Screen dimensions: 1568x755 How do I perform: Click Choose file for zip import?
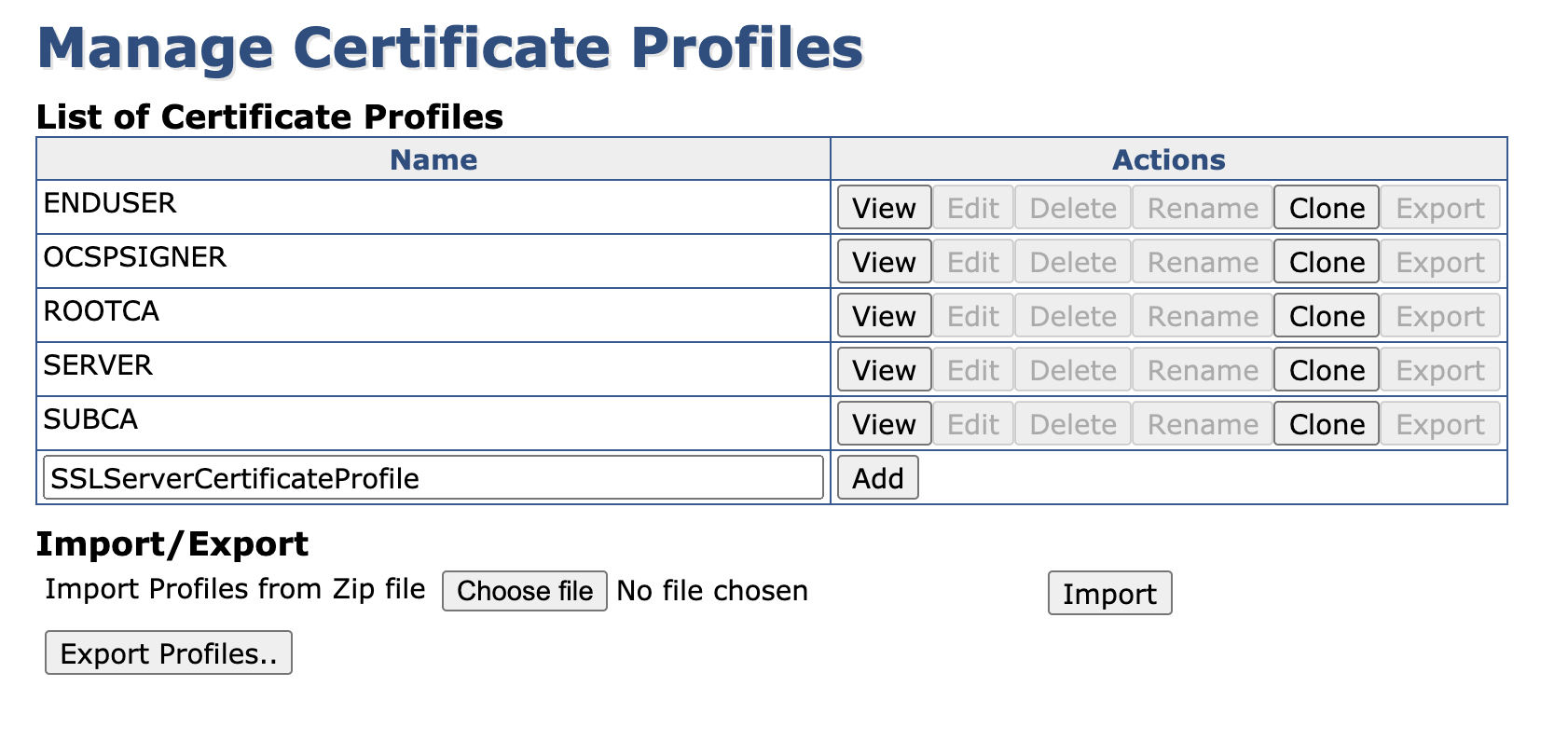pos(524,591)
